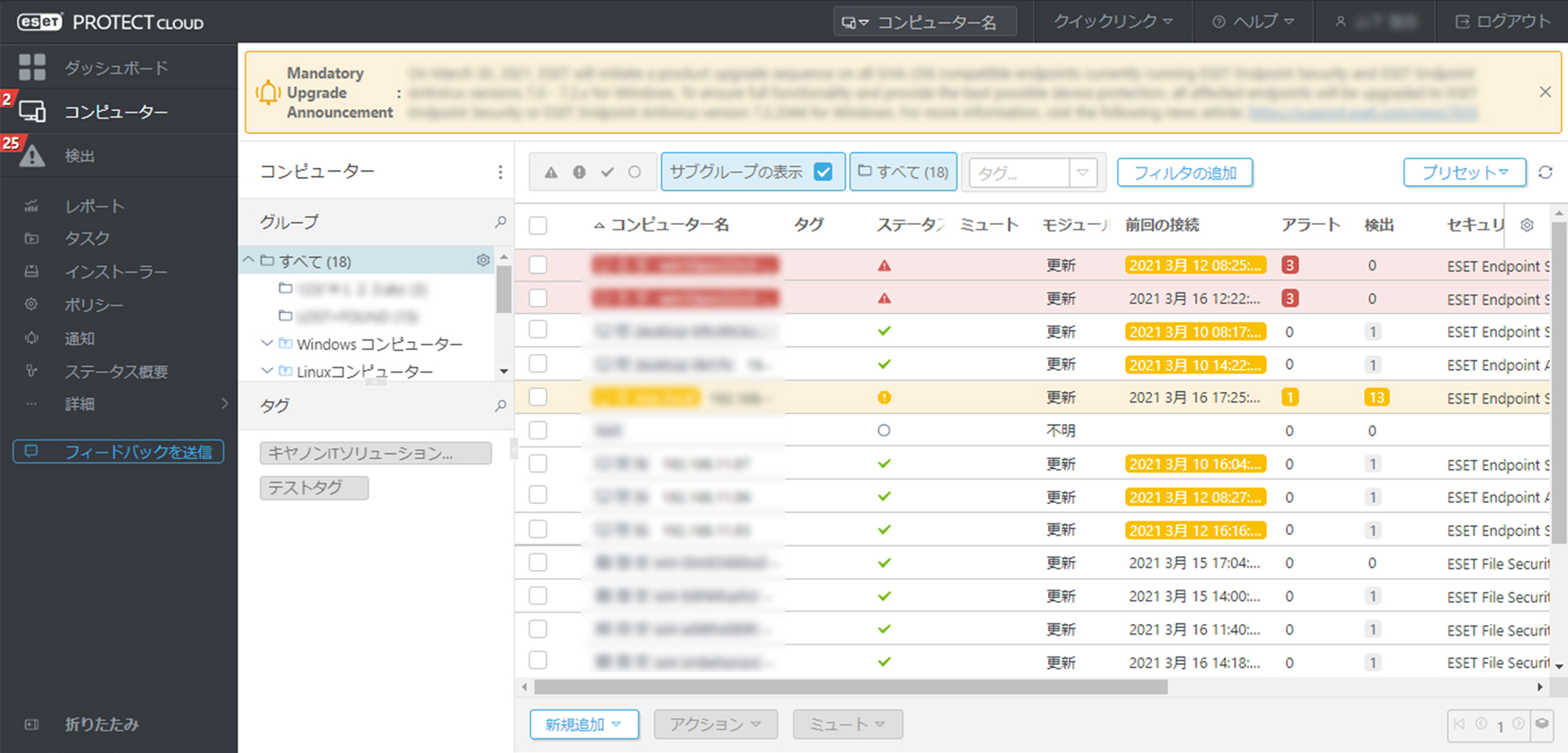This screenshot has width=1568, height=753.
Task: Toggle the サブグループの表示 checkbox
Action: point(823,172)
